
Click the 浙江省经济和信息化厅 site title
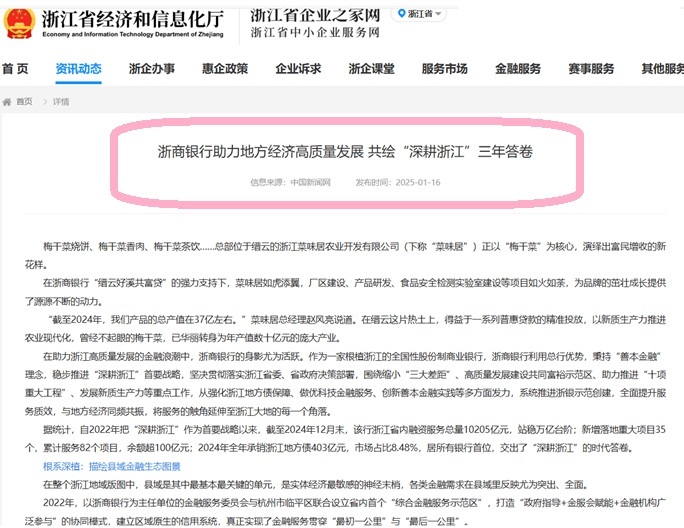coord(133,19)
